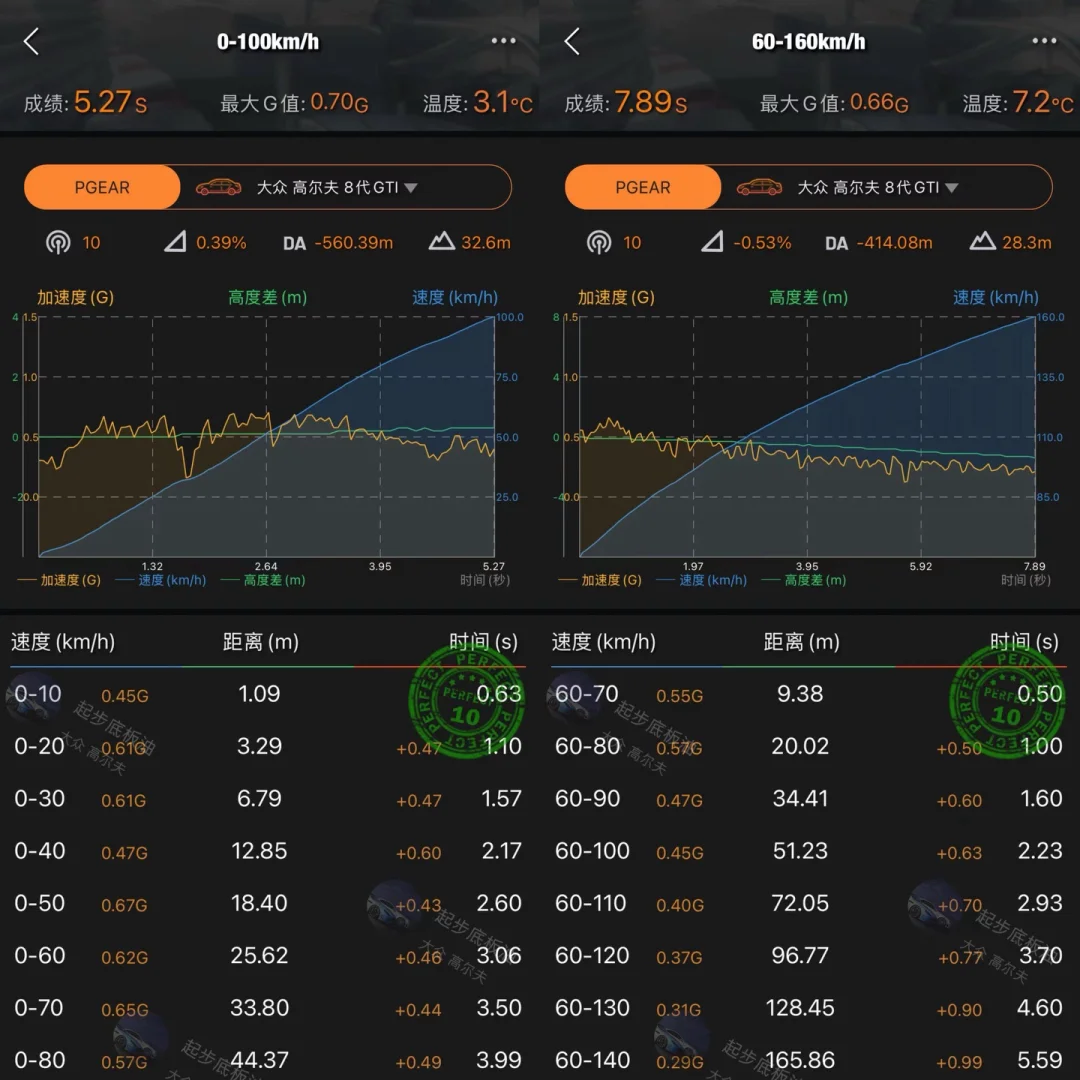1080x1080 pixels.
Task: Tap the 距离 (m) column header in right table
Action: (x=801, y=642)
